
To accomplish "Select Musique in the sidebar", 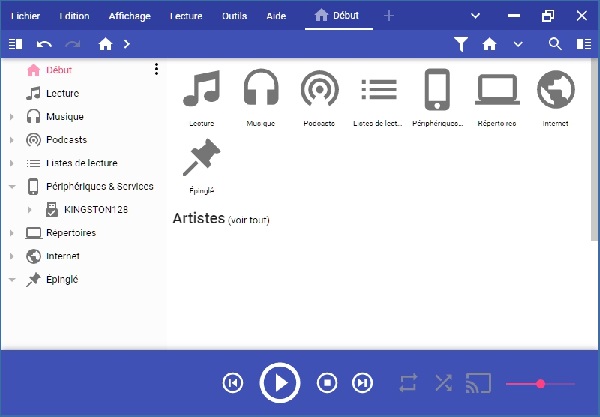I will click(65, 117).
